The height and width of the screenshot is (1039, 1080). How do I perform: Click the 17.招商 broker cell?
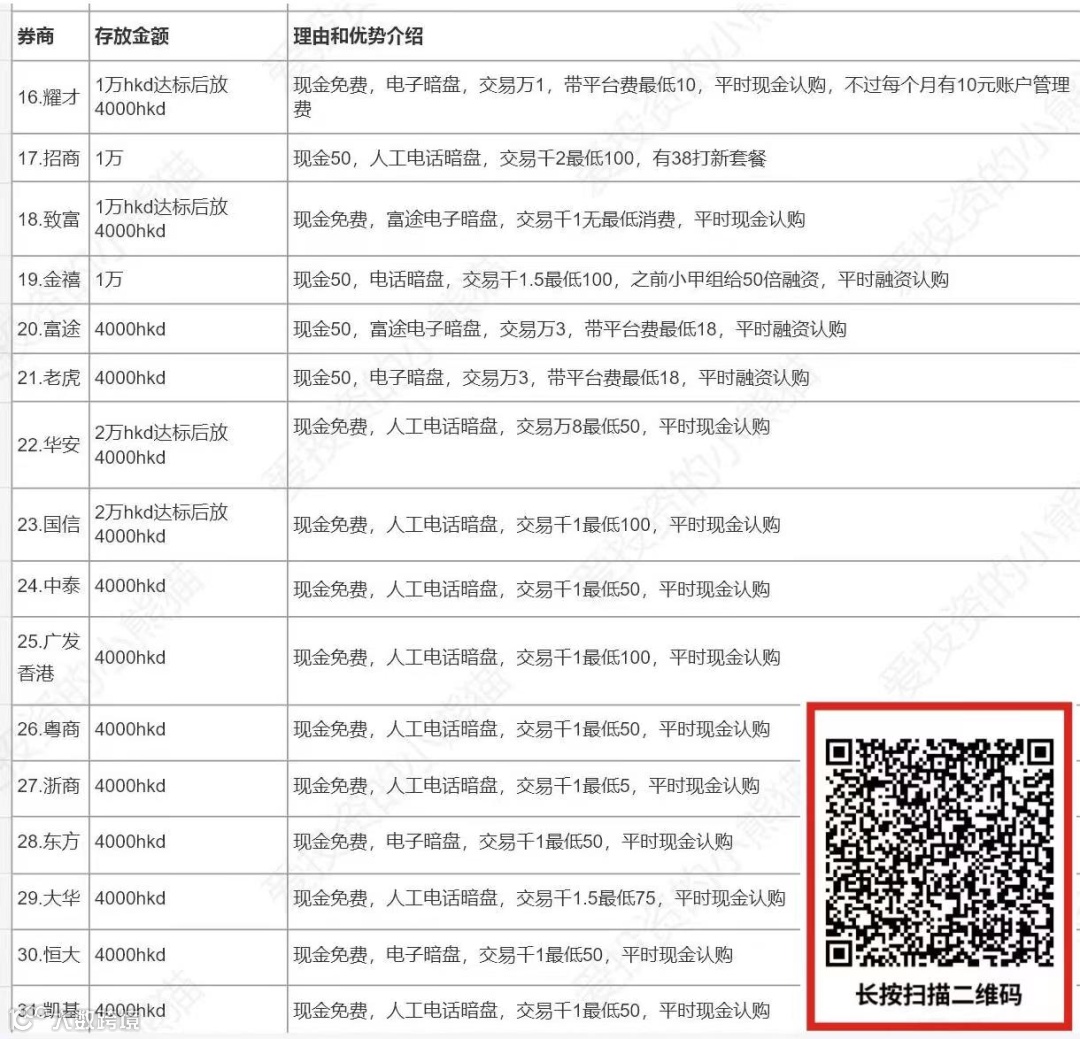[49, 158]
